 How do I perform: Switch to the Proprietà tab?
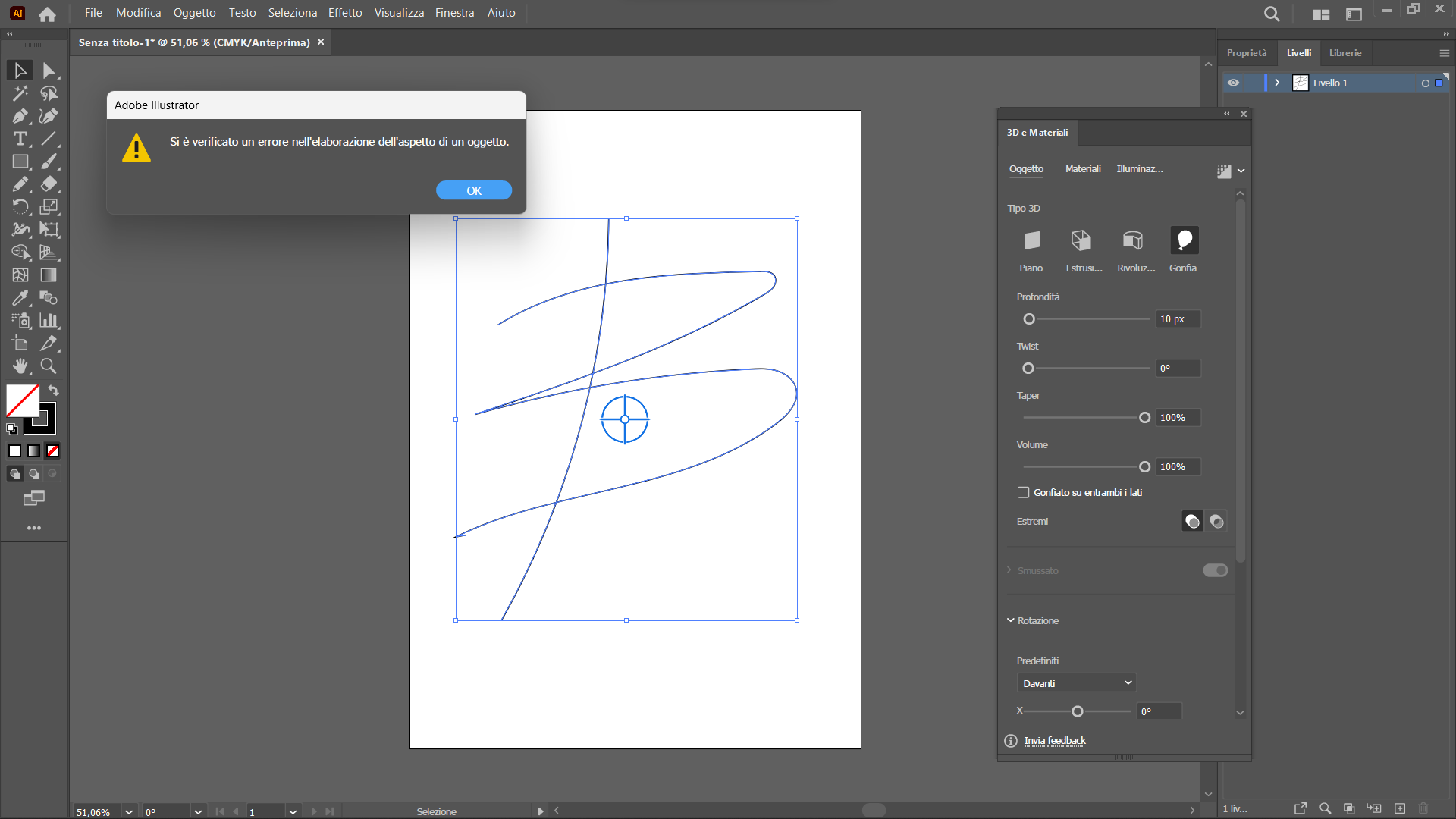coord(1247,52)
